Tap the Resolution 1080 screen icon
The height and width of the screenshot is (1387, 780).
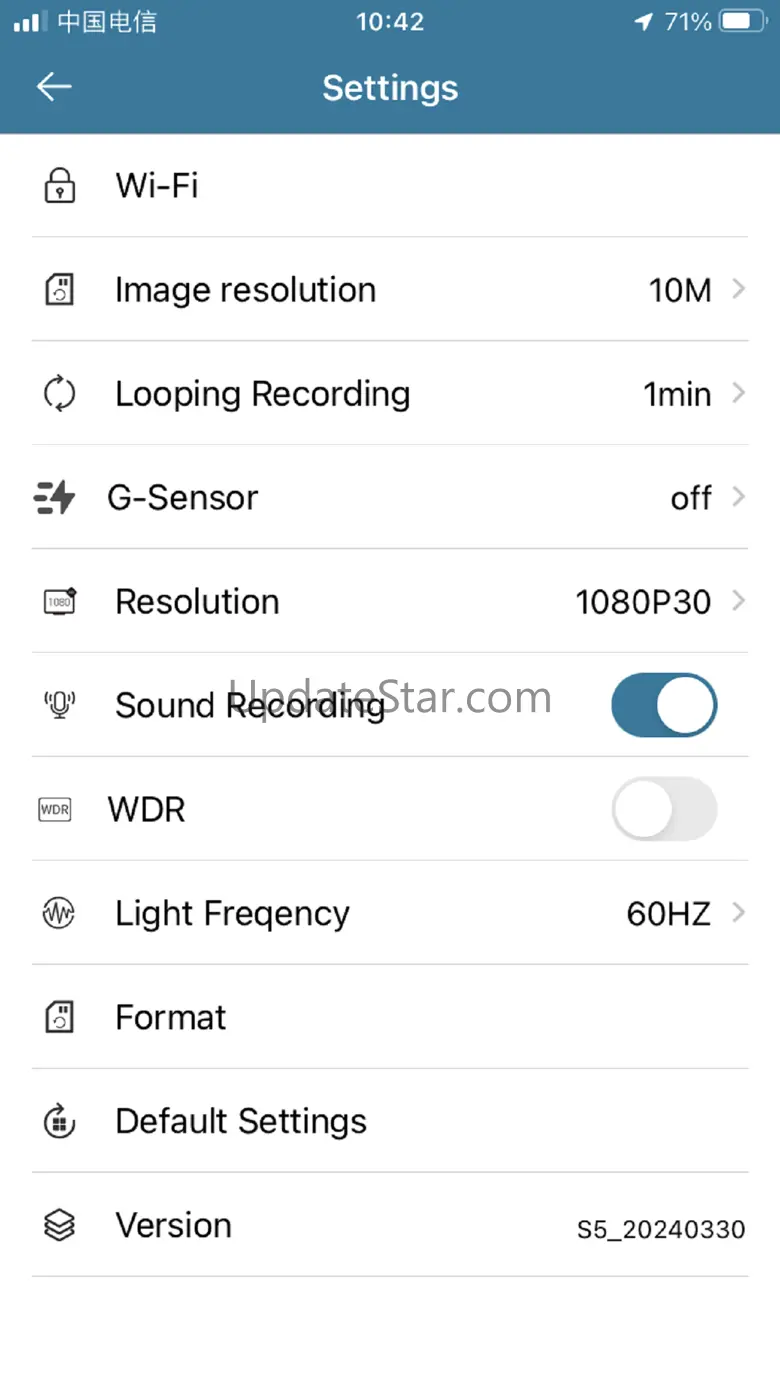[60, 601]
